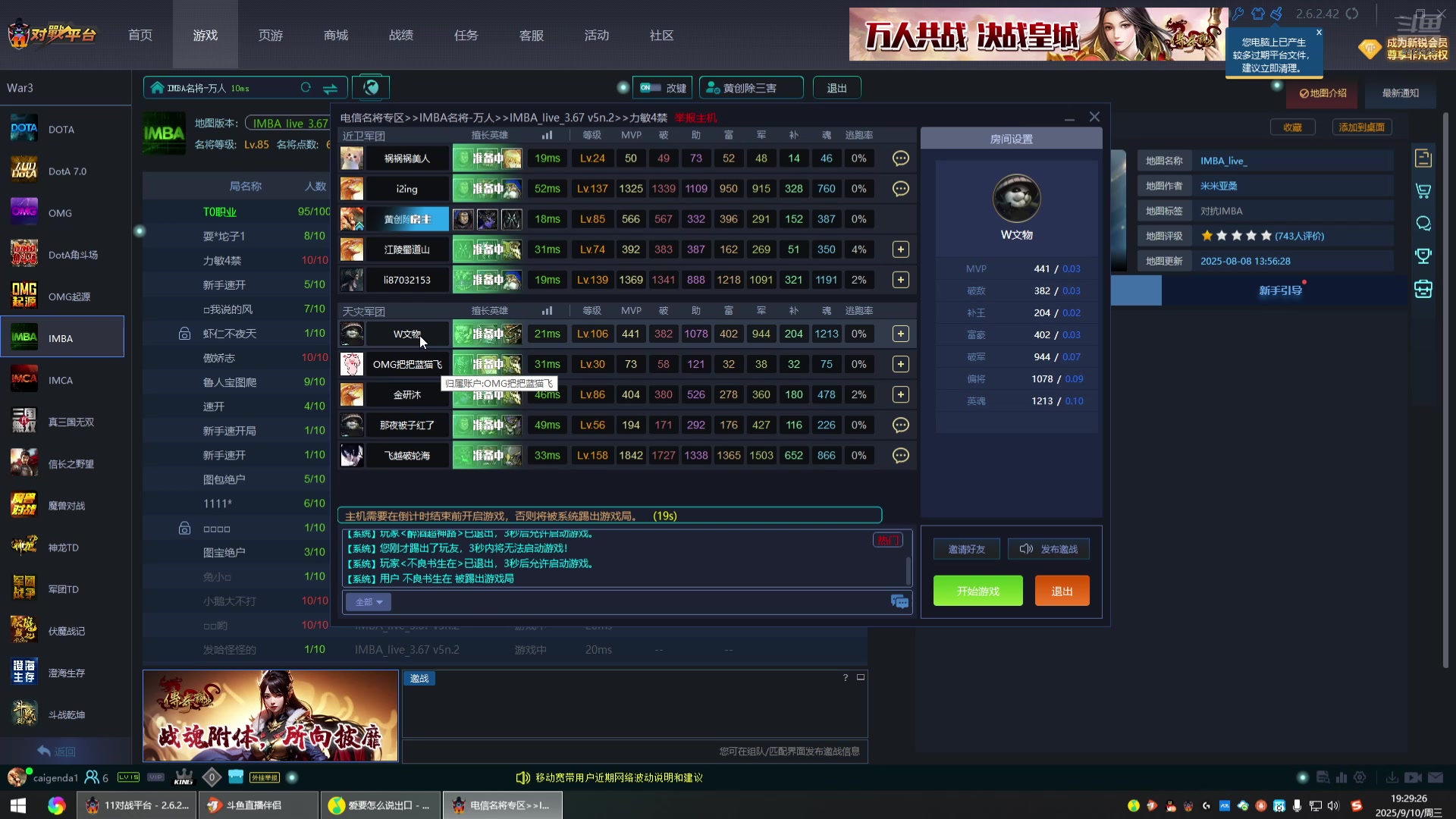Click the 战魂附体 advertisement banner
The height and width of the screenshot is (819, 1456).
click(271, 715)
